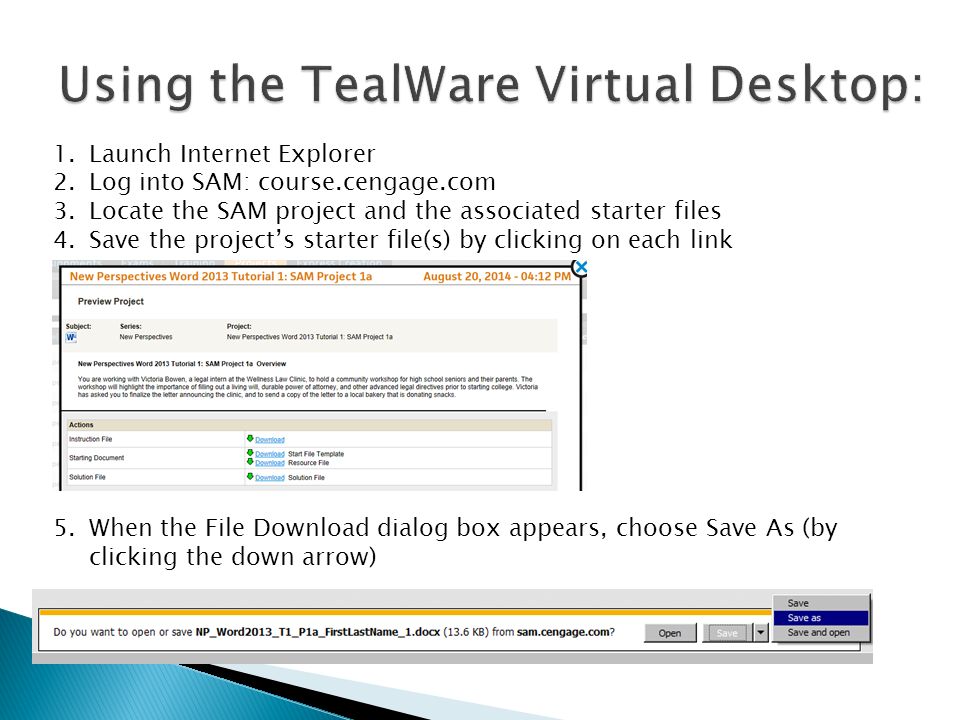Close the Preview Project popup with the X icon

[580, 268]
